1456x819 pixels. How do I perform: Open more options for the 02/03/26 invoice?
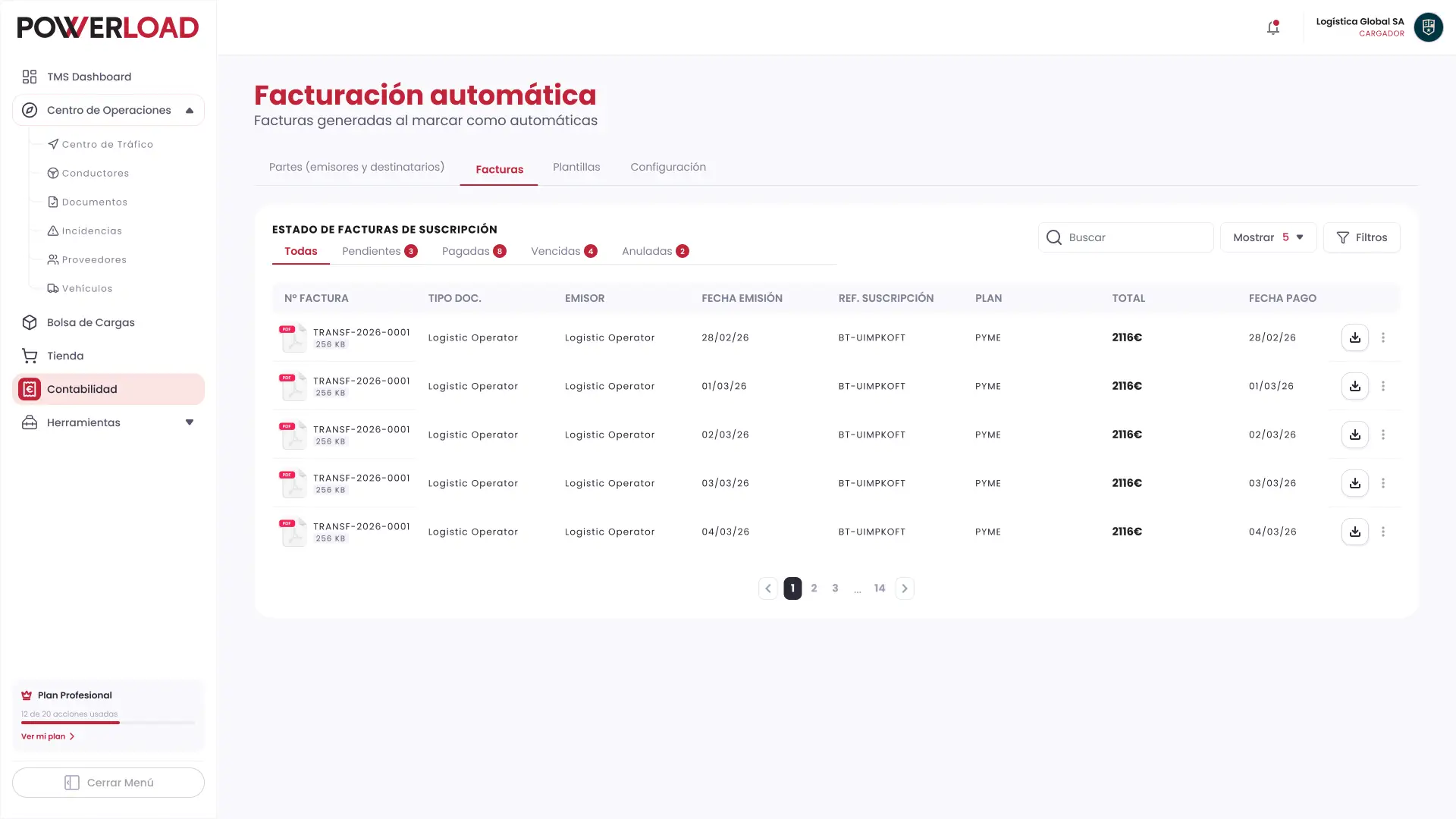(1383, 435)
